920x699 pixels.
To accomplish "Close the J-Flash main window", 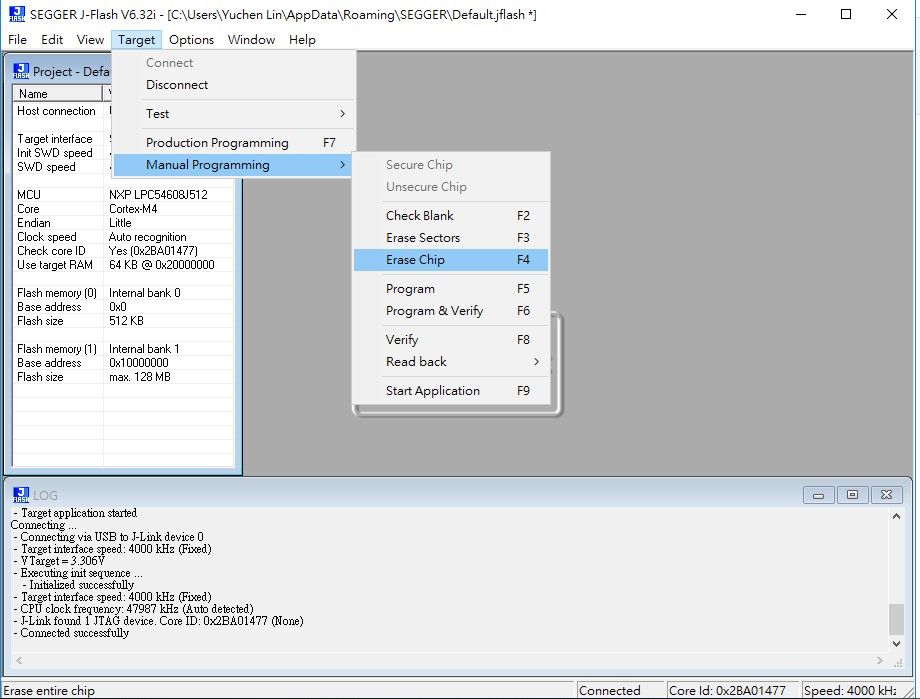I will [x=892, y=14].
